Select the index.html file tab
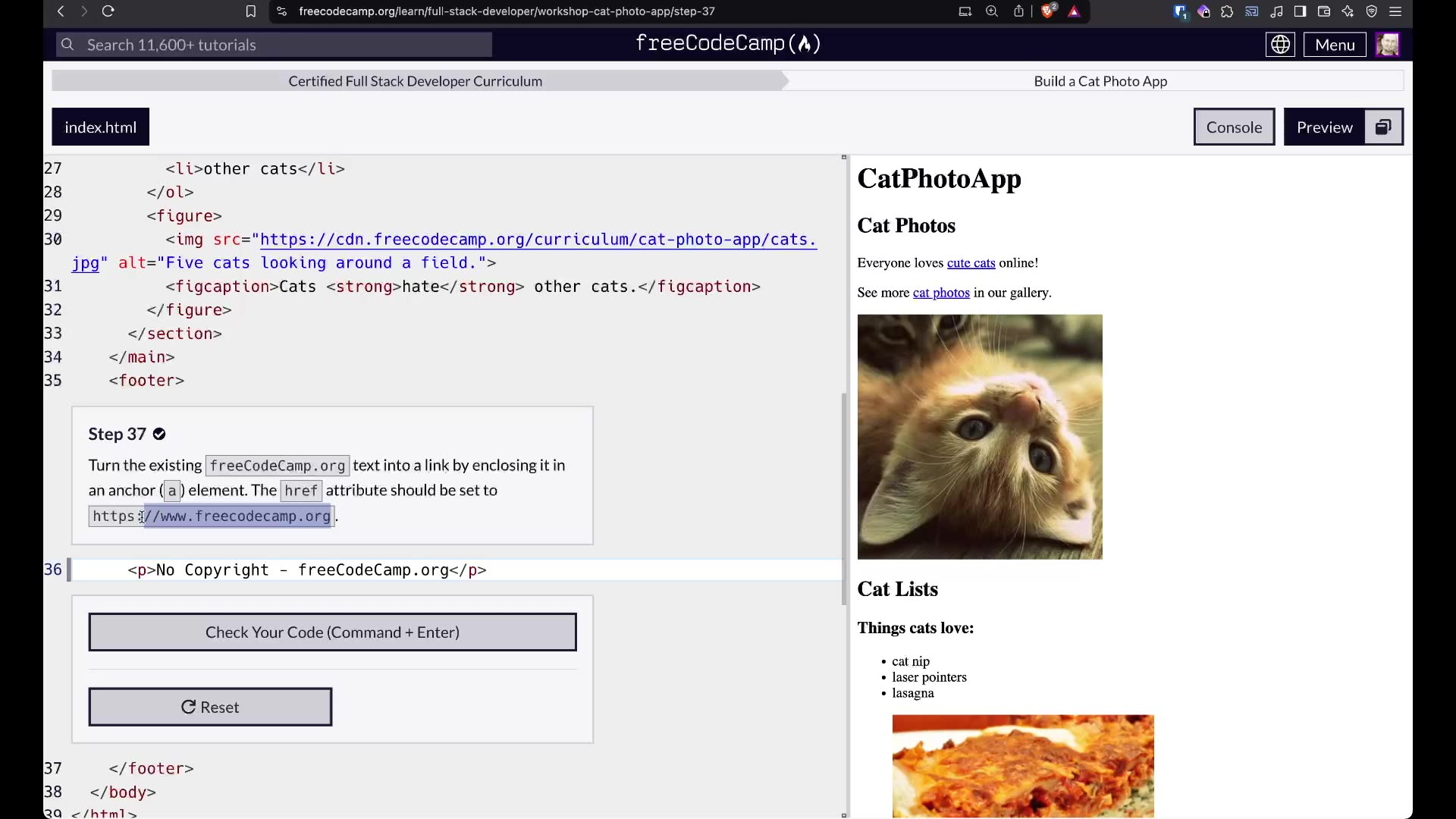 100,127
